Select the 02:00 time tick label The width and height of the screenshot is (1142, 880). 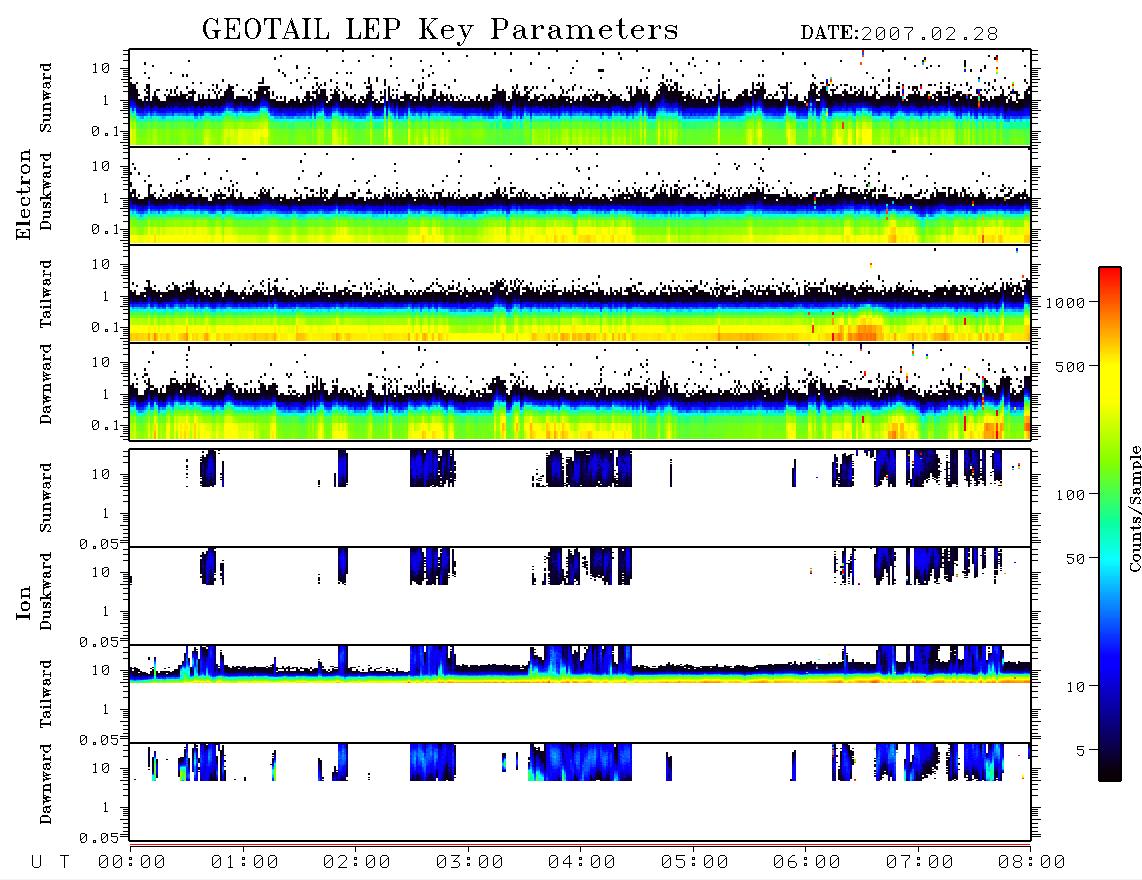(357, 862)
